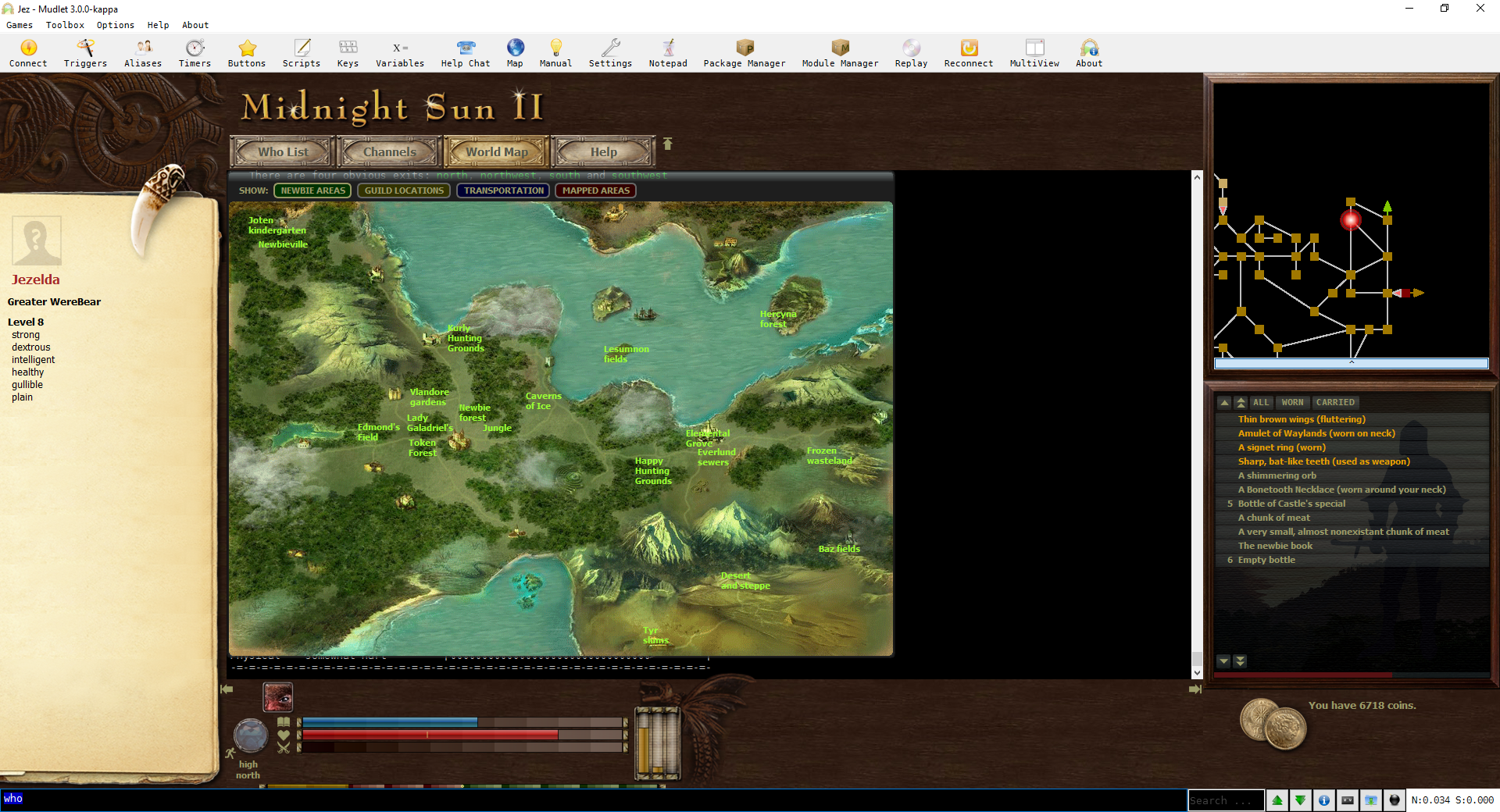
Task: Open the Triggers editor
Action: (85, 53)
